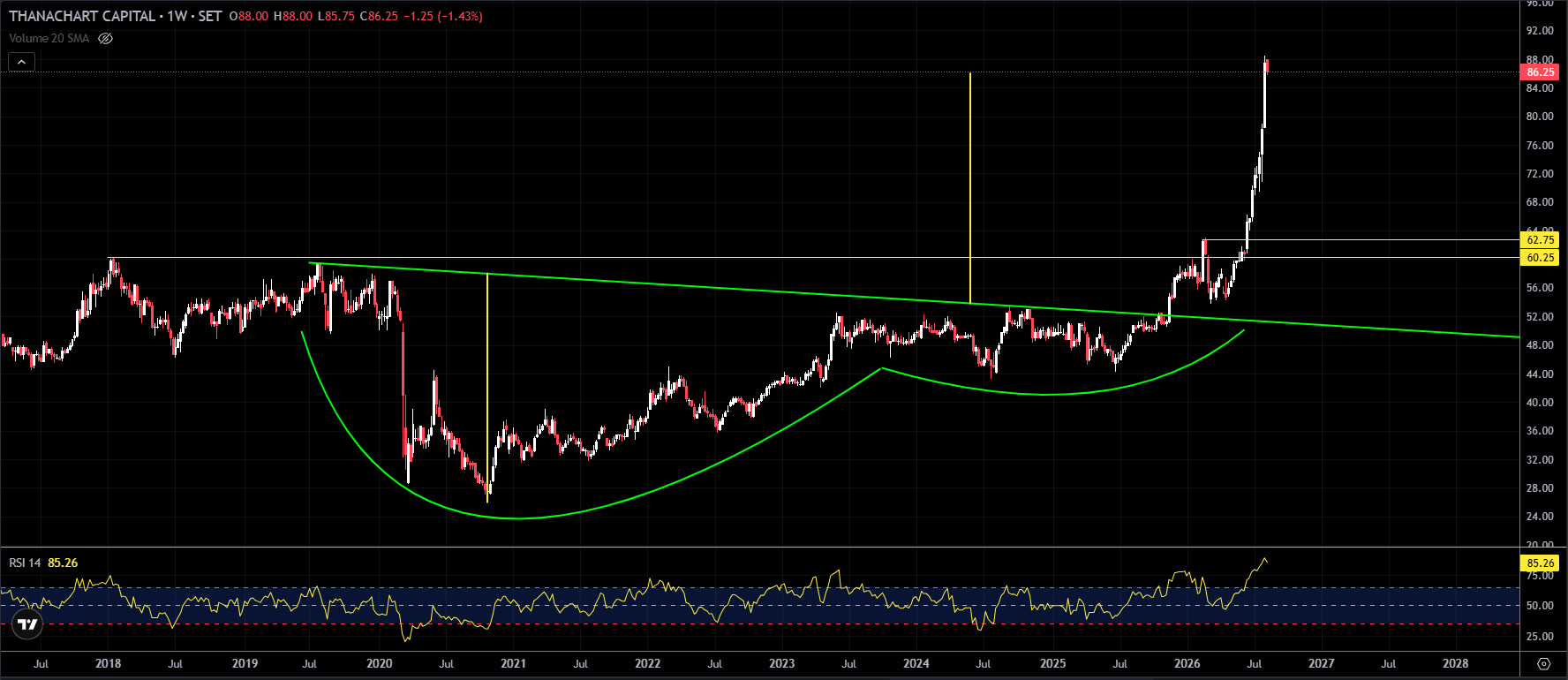Select the short horizontal line at 62.75
Image resolution: width=1568 pixels, height=680 pixels.
1360,240
